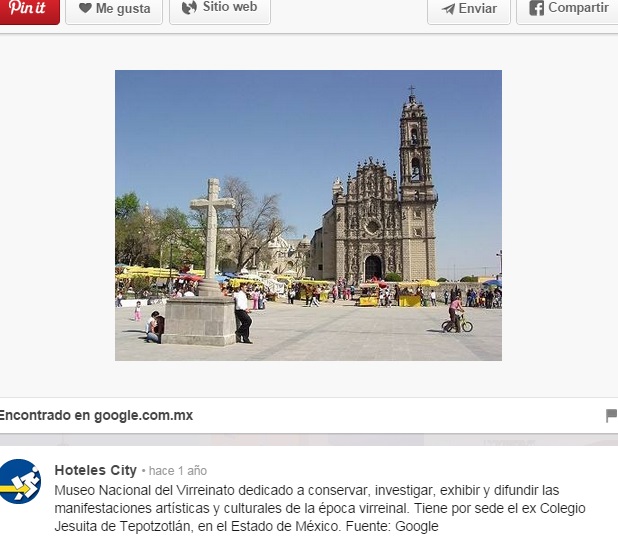Open the Tepotzotlán church plaza photo
This screenshot has height=543, width=618.
pyautogui.click(x=308, y=215)
